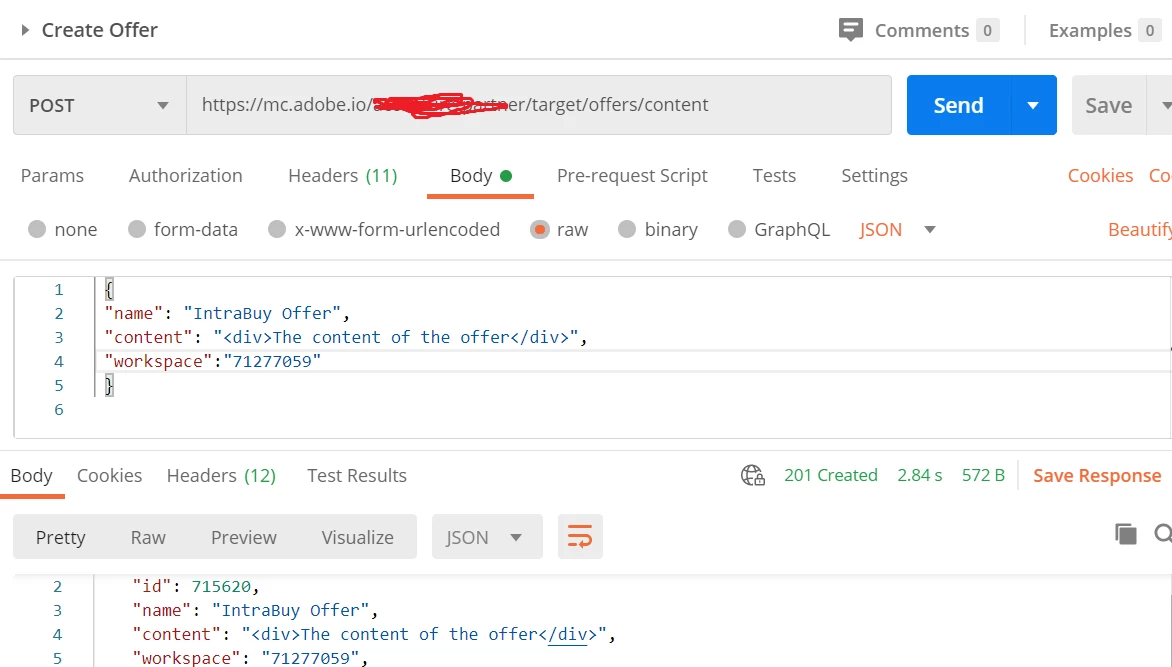Click the copy response icon

coord(1126,534)
